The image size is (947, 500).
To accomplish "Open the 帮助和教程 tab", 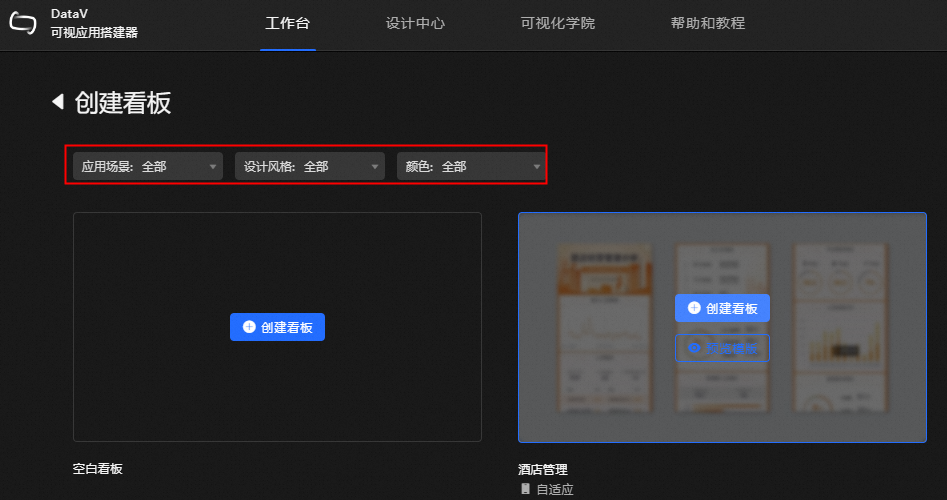I will (x=707, y=24).
